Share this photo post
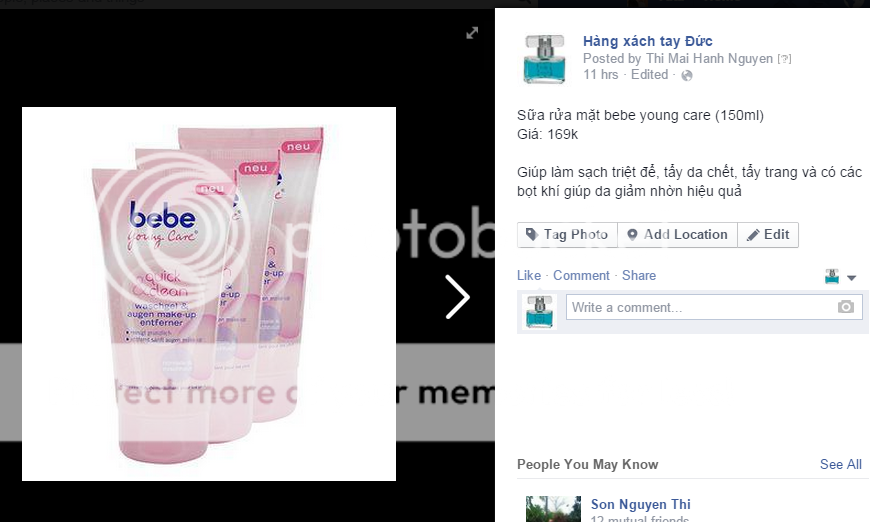870x522 pixels. 639,276
